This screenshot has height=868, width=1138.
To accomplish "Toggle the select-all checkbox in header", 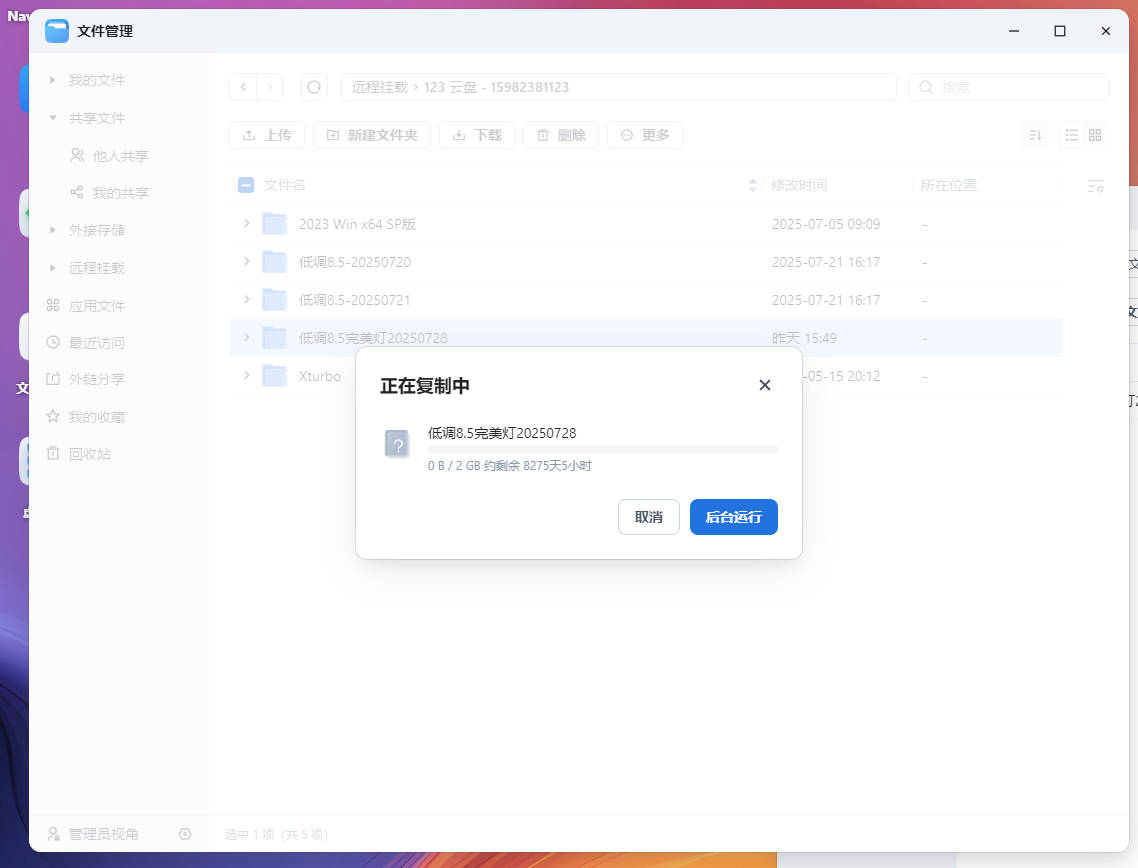I will click(246, 185).
